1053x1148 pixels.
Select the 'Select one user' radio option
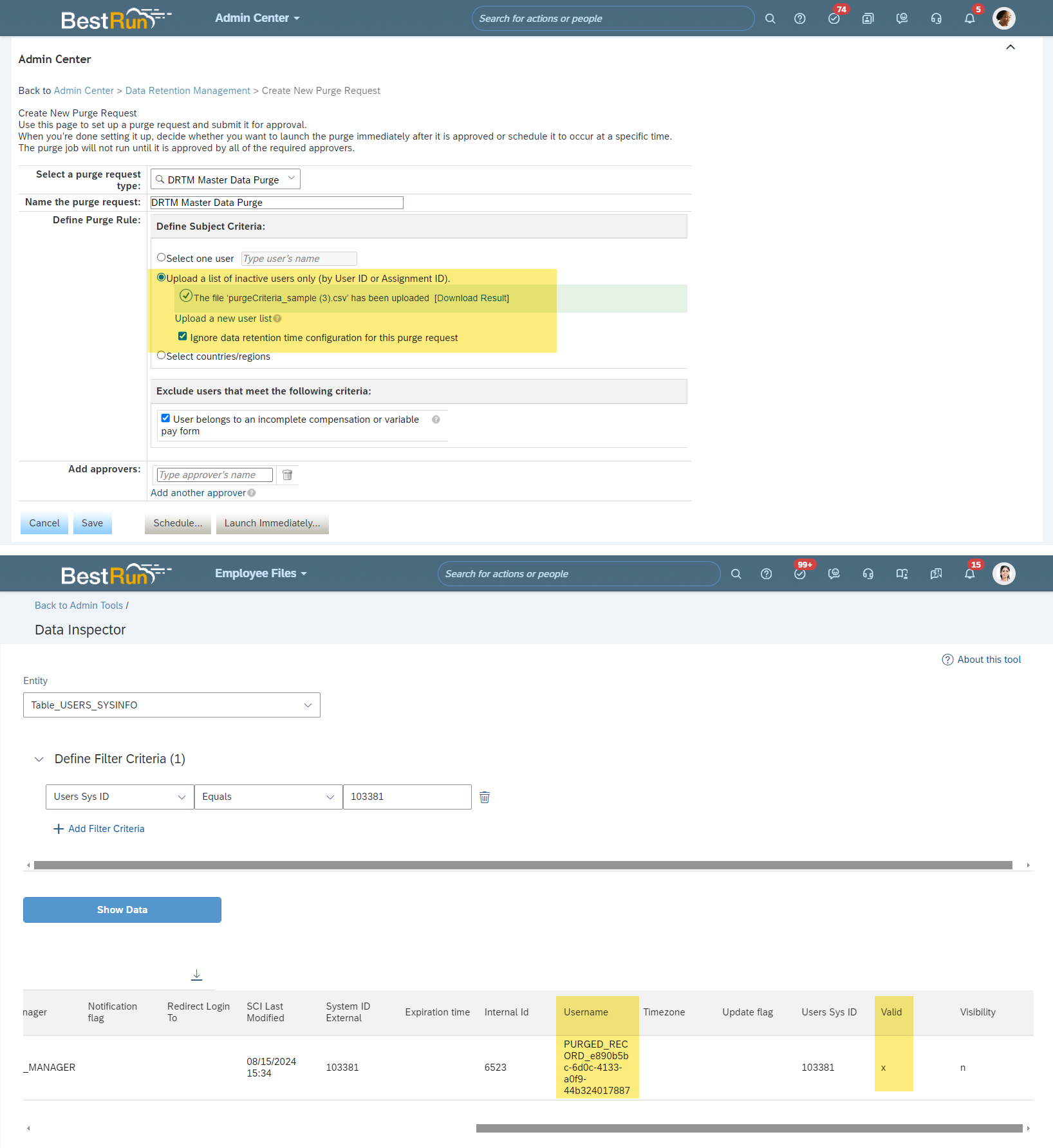pyautogui.click(x=162, y=257)
